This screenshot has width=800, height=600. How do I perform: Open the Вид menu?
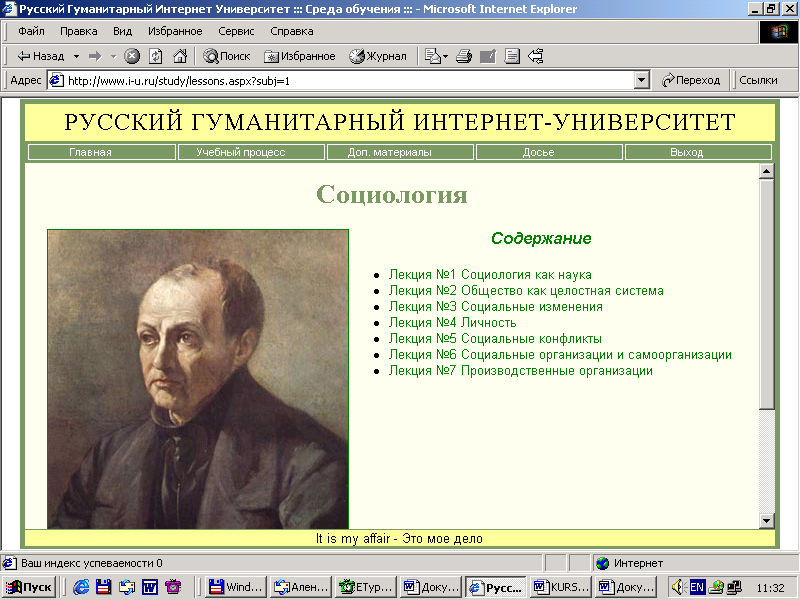(122, 31)
